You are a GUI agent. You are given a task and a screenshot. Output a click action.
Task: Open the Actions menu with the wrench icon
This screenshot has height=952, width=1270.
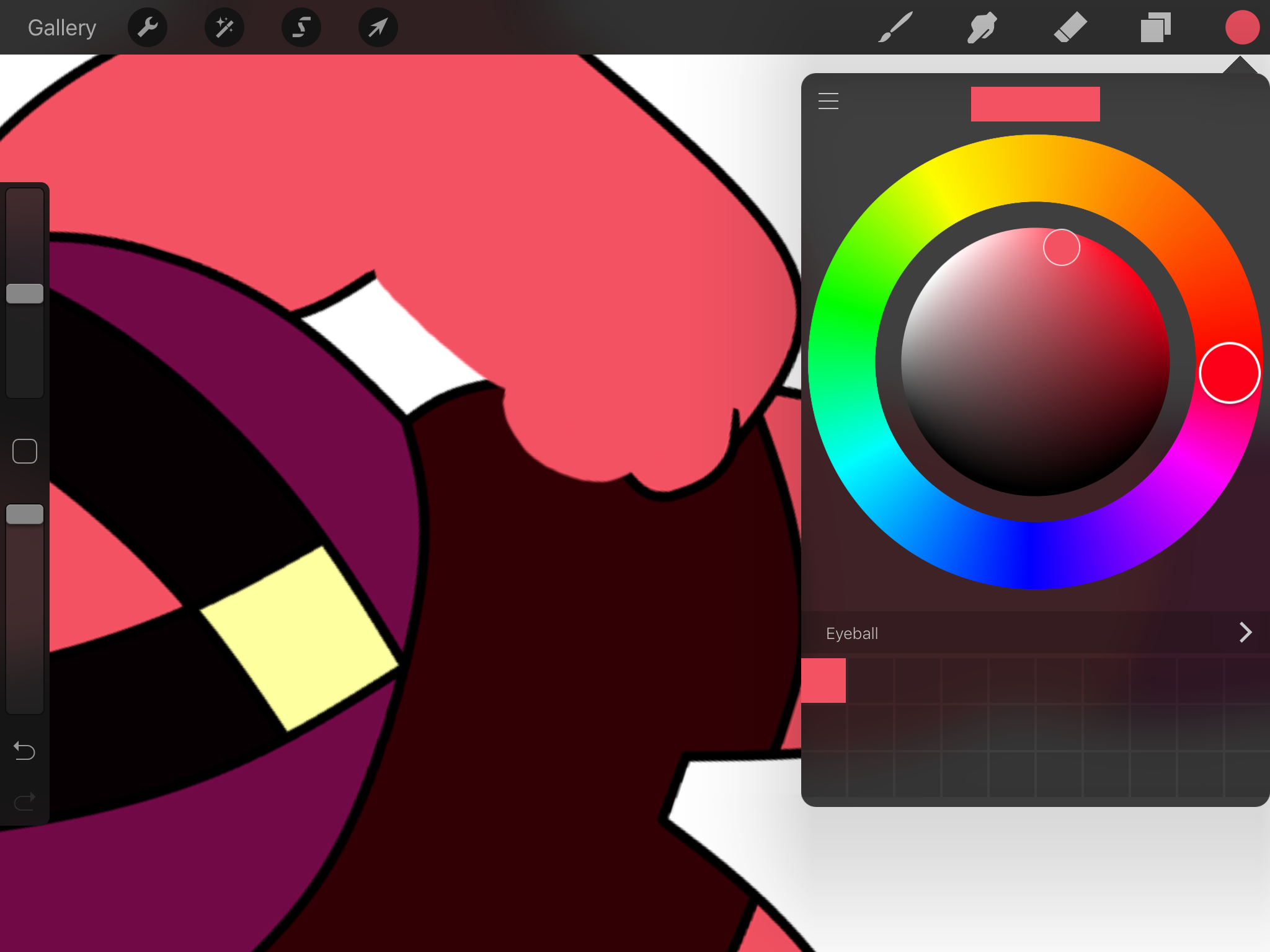[148, 27]
